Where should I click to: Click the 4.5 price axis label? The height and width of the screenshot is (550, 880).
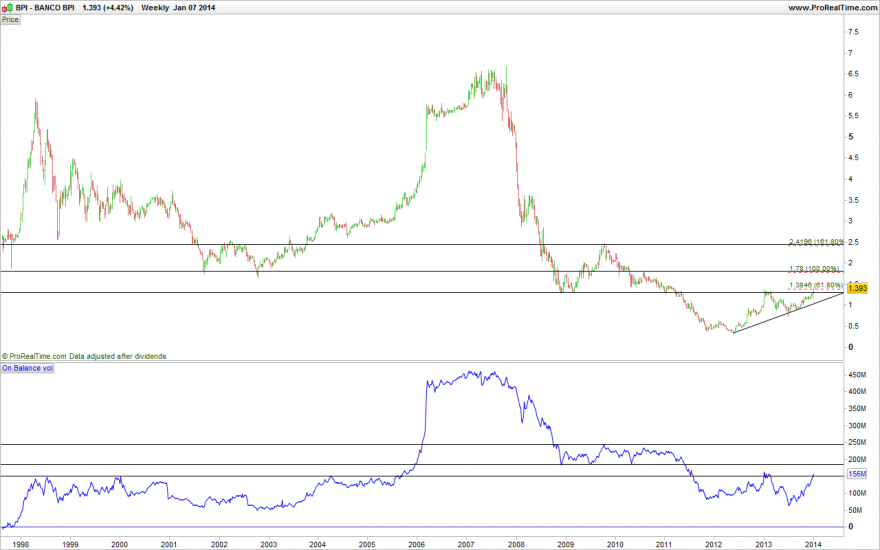(x=853, y=158)
